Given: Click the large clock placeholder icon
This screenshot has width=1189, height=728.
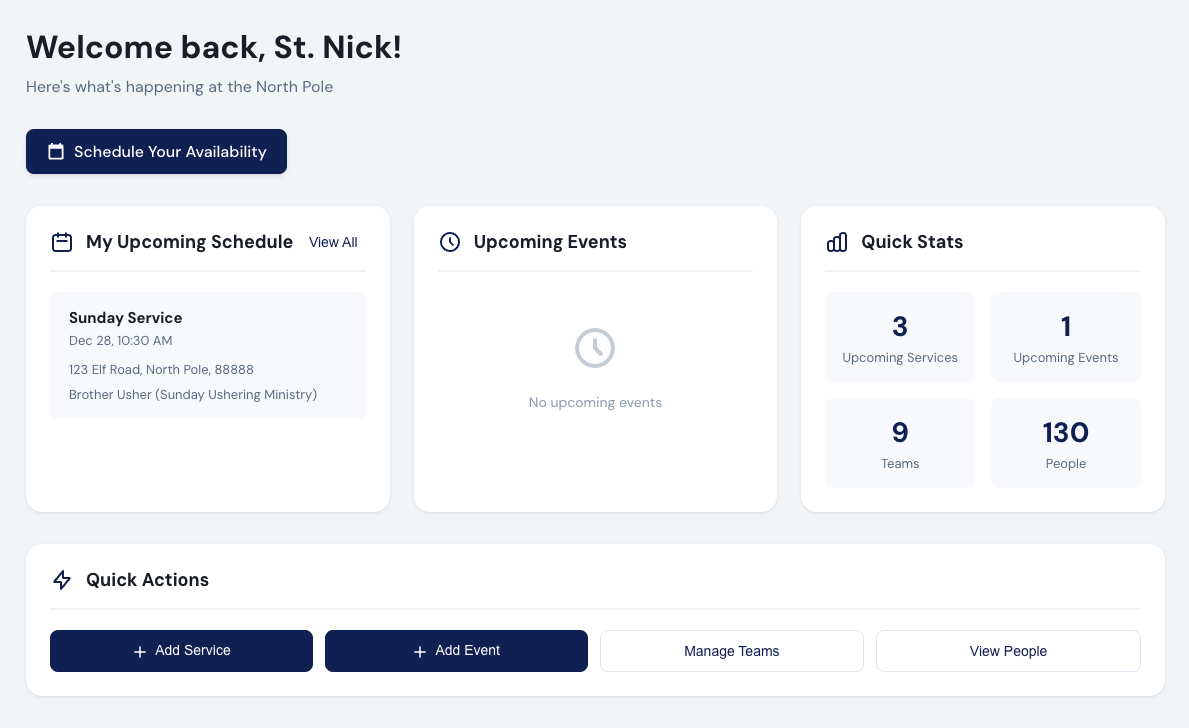Looking at the screenshot, I should pyautogui.click(x=595, y=347).
